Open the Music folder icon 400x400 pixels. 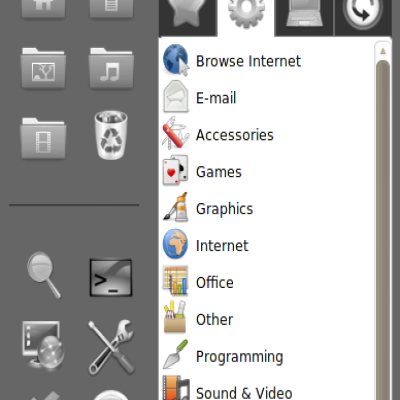[111, 68]
